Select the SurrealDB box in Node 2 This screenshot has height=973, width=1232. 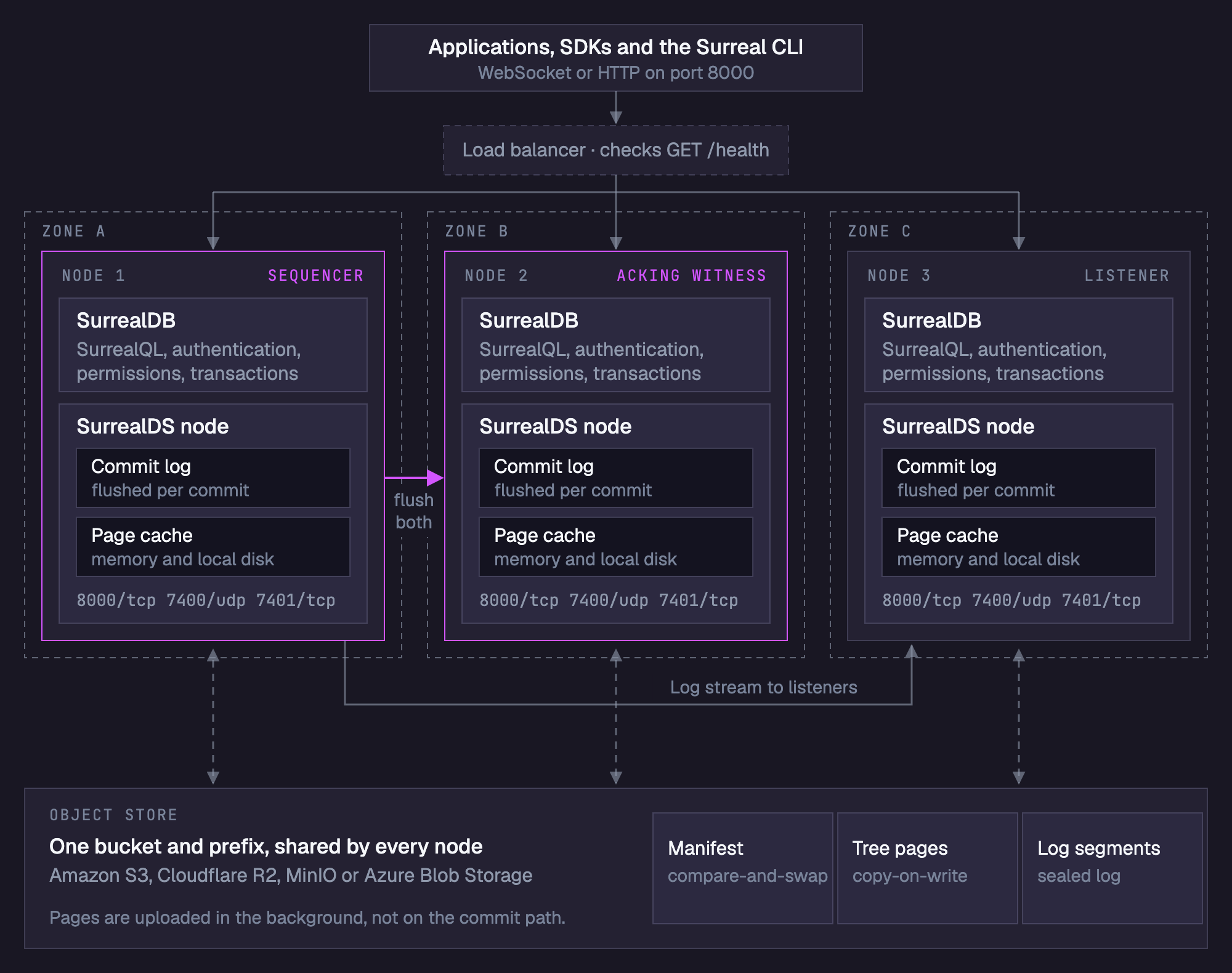[616, 345]
